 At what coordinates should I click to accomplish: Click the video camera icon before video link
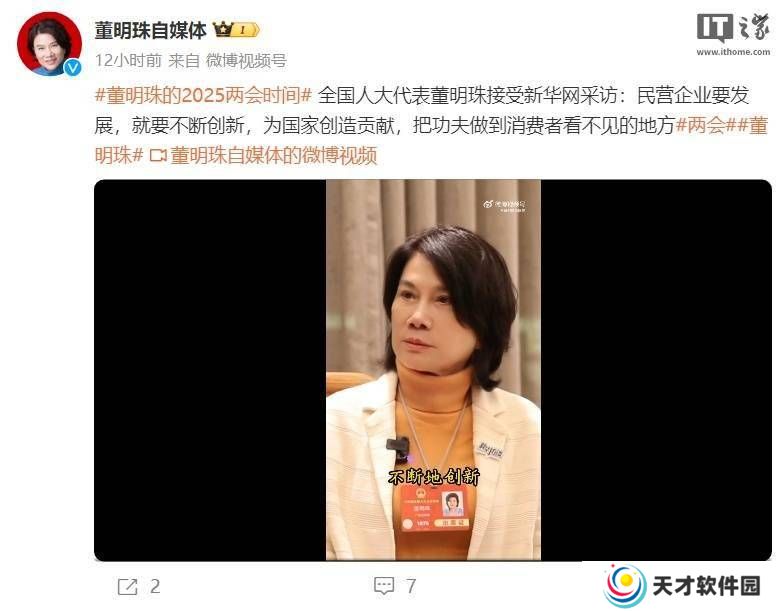[158, 156]
